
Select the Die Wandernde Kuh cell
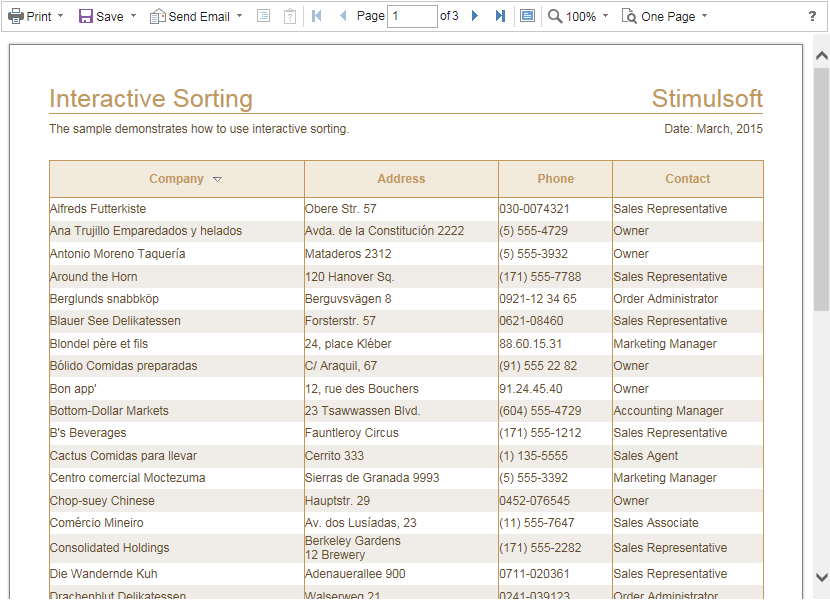[x=177, y=574]
